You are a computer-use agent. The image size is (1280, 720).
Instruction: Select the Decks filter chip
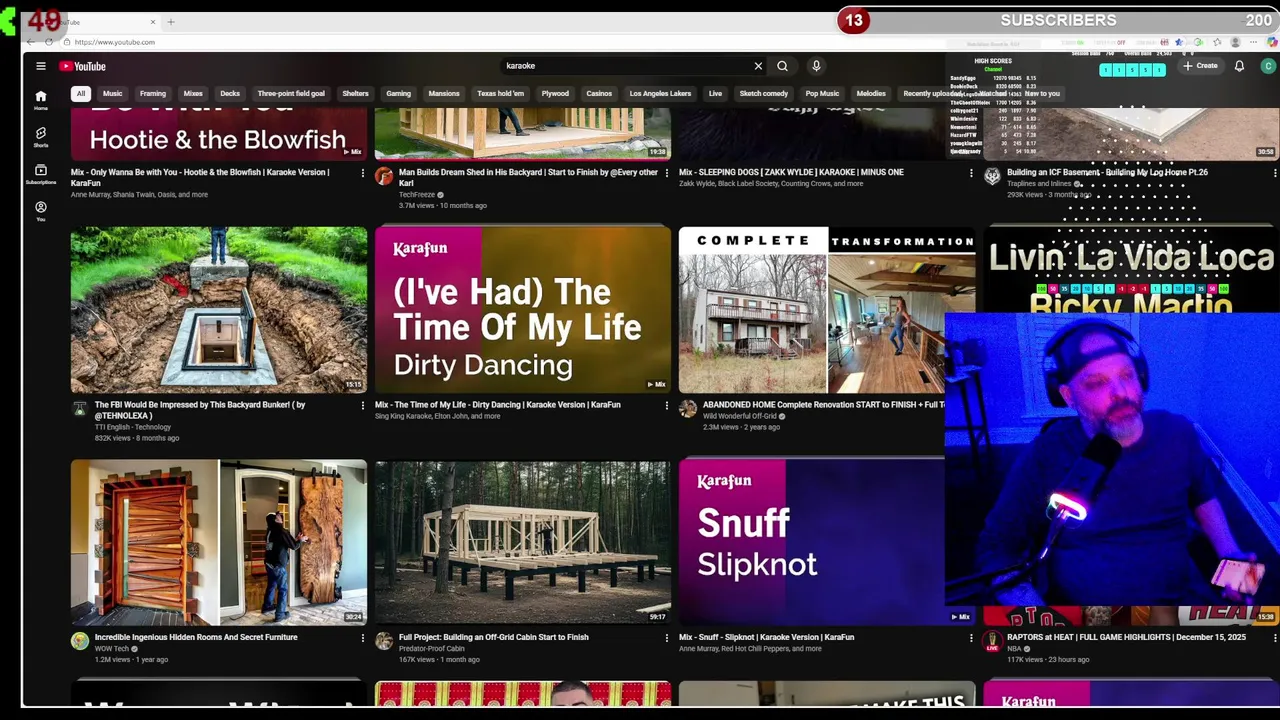pyautogui.click(x=230, y=94)
